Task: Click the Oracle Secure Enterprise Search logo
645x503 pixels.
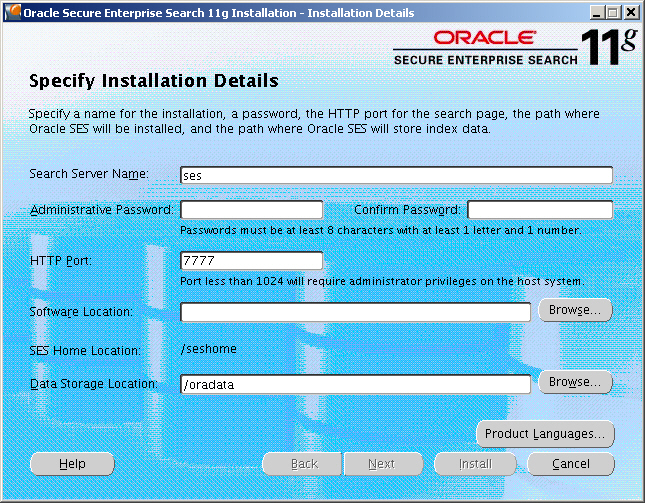Action: 515,47
